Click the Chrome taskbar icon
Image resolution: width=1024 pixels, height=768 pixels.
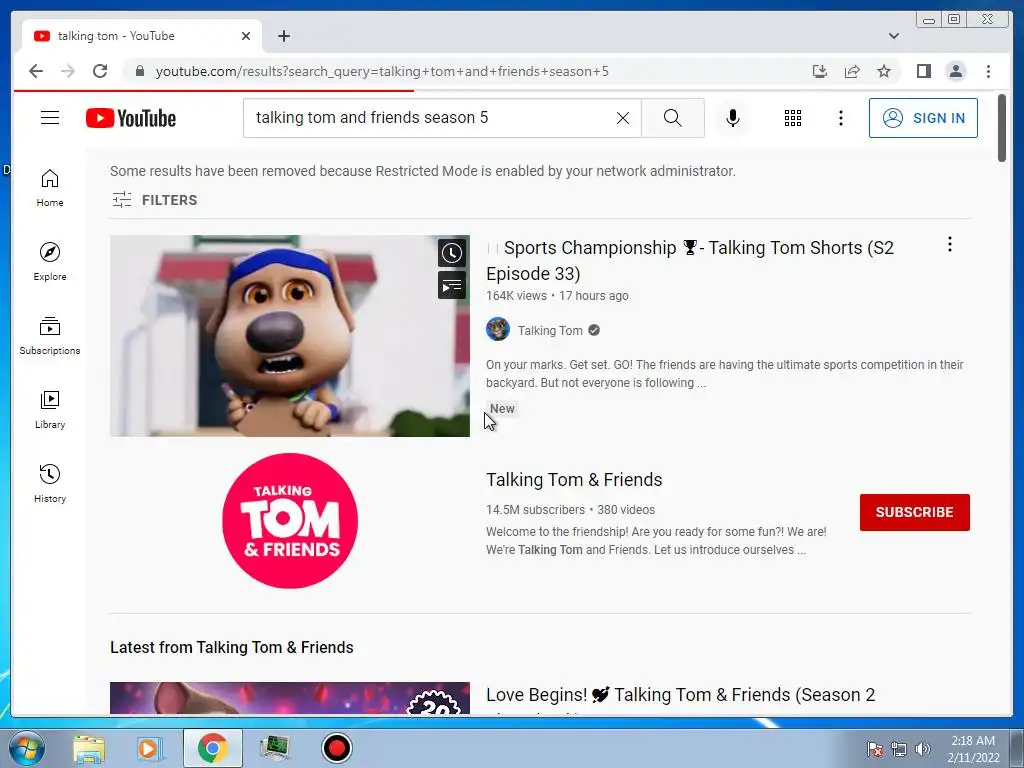[212, 748]
